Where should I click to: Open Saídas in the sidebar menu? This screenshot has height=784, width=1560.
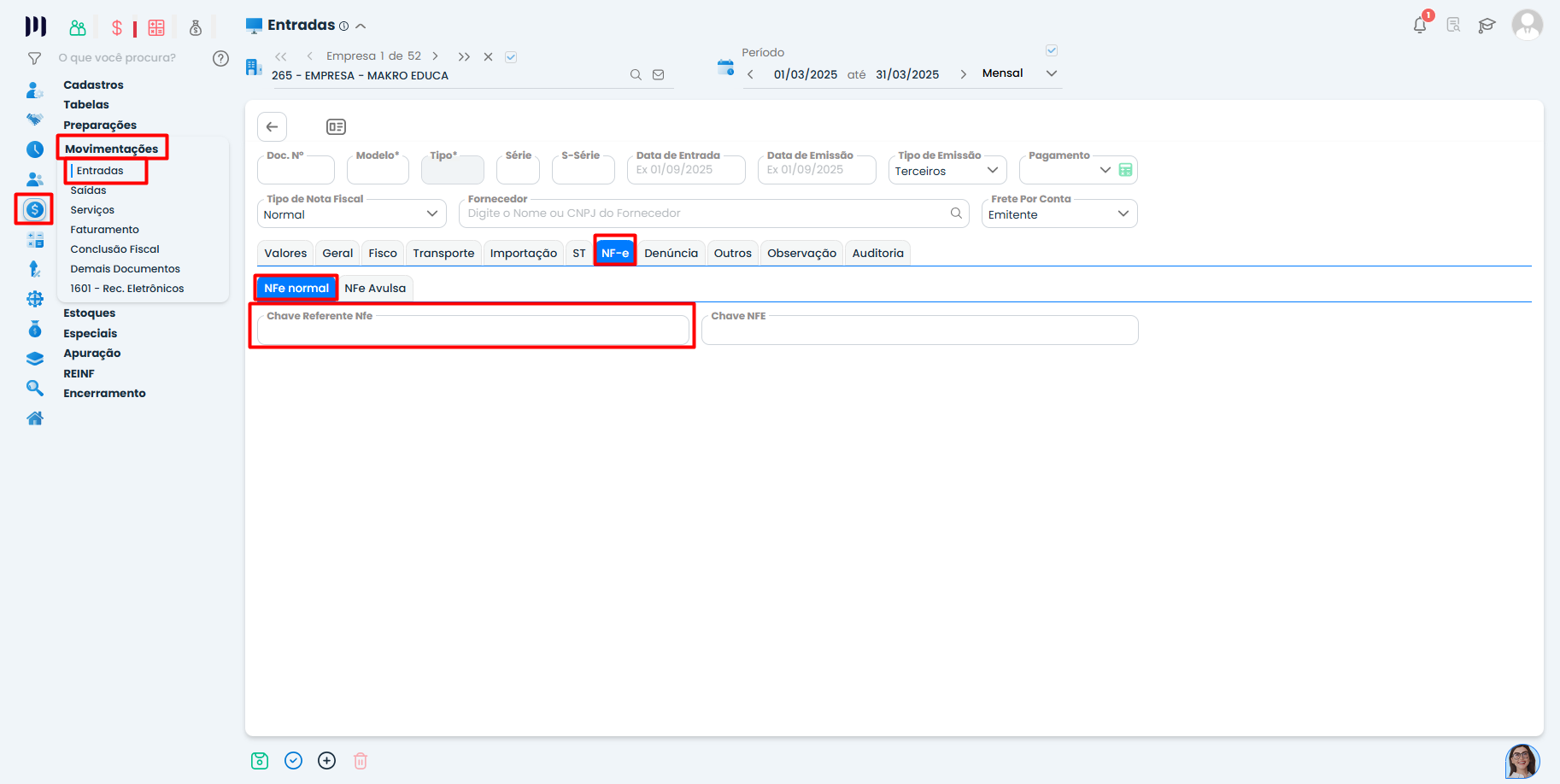89,190
